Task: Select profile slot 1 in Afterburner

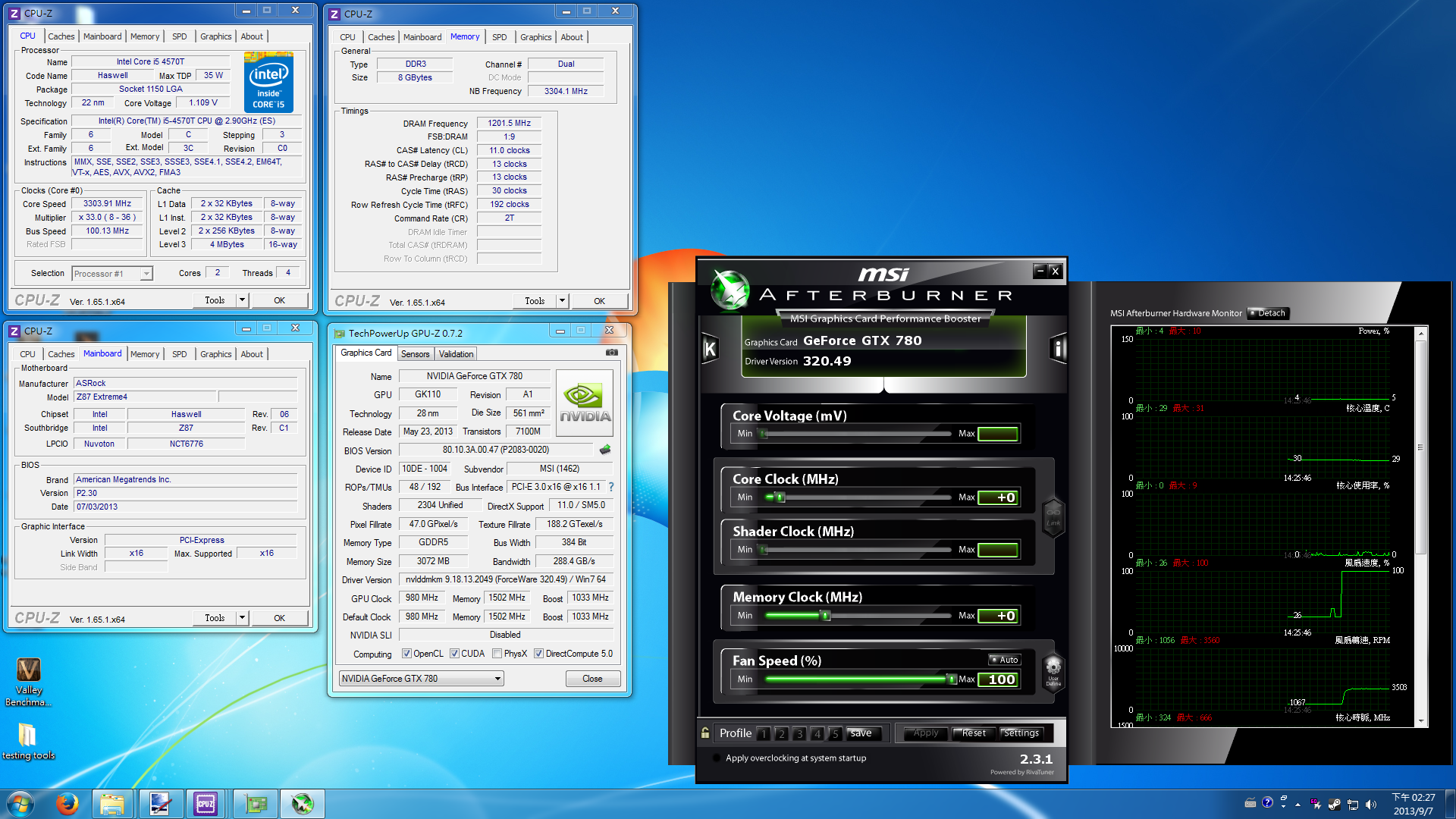Action: click(764, 733)
